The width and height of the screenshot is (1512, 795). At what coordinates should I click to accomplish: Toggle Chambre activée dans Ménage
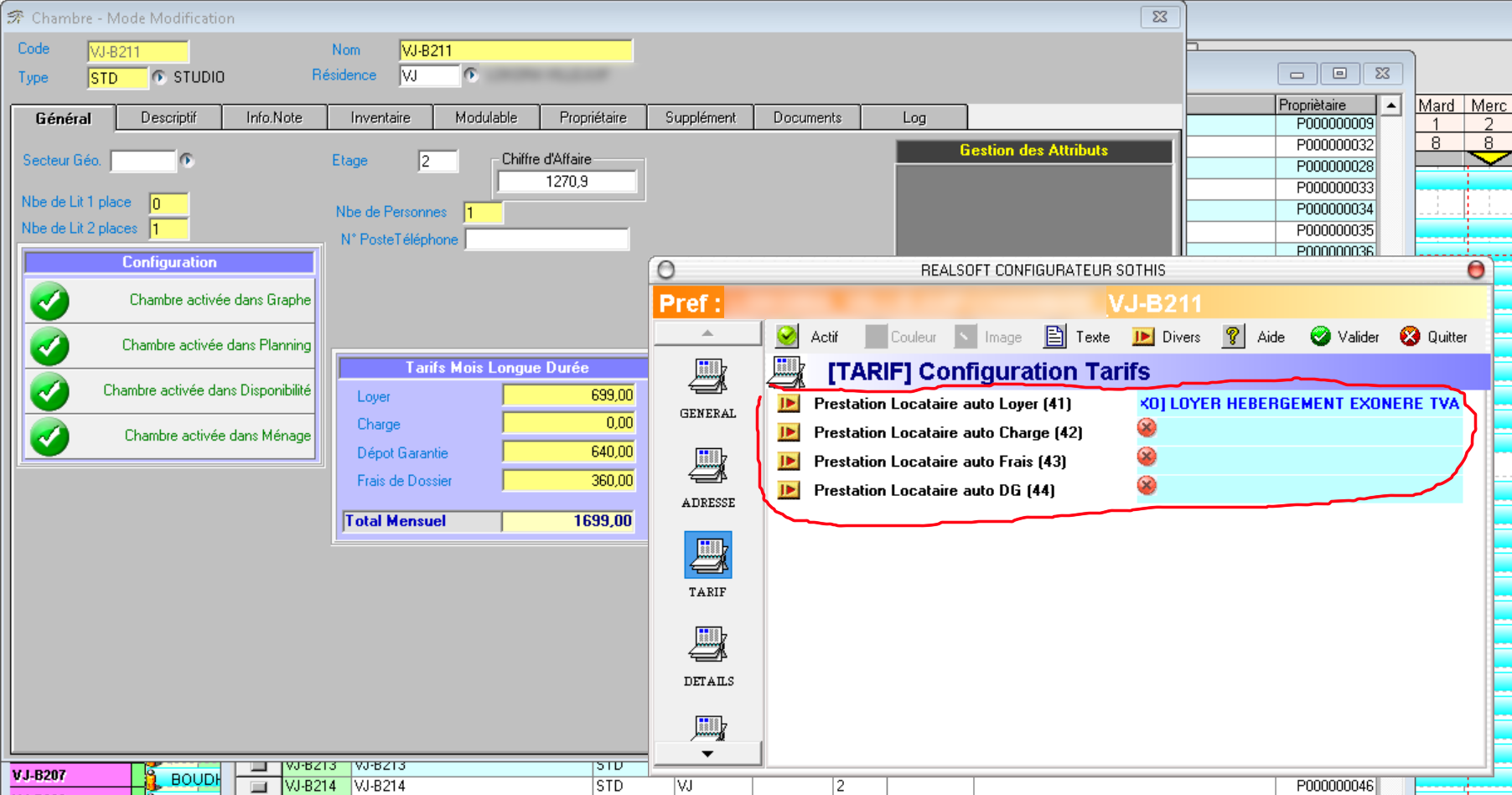click(49, 436)
